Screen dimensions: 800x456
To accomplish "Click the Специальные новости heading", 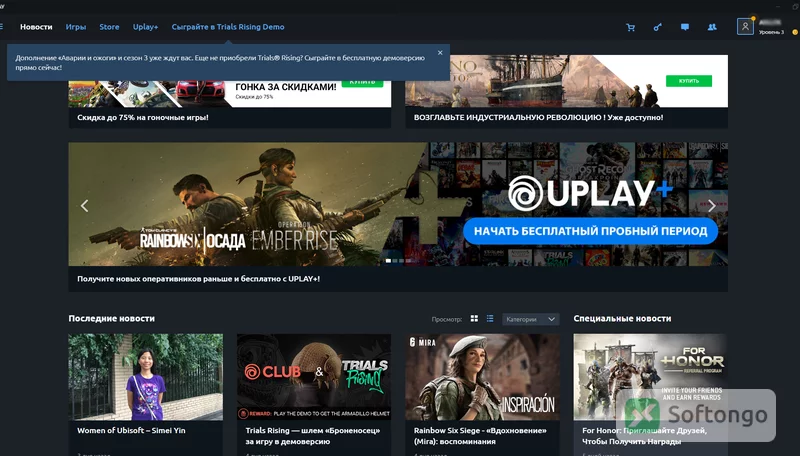I will 622,318.
